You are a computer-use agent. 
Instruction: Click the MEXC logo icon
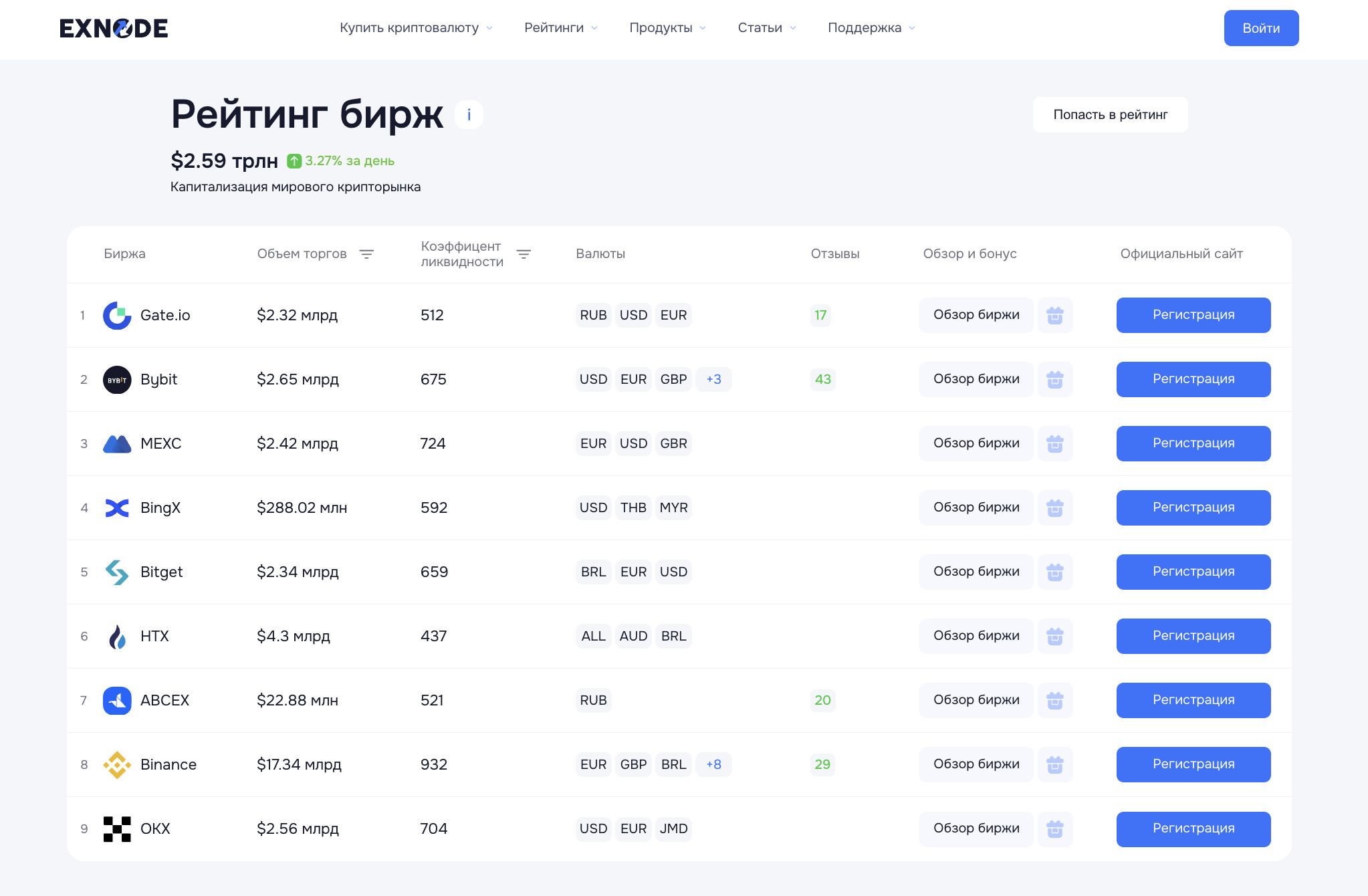coord(117,444)
